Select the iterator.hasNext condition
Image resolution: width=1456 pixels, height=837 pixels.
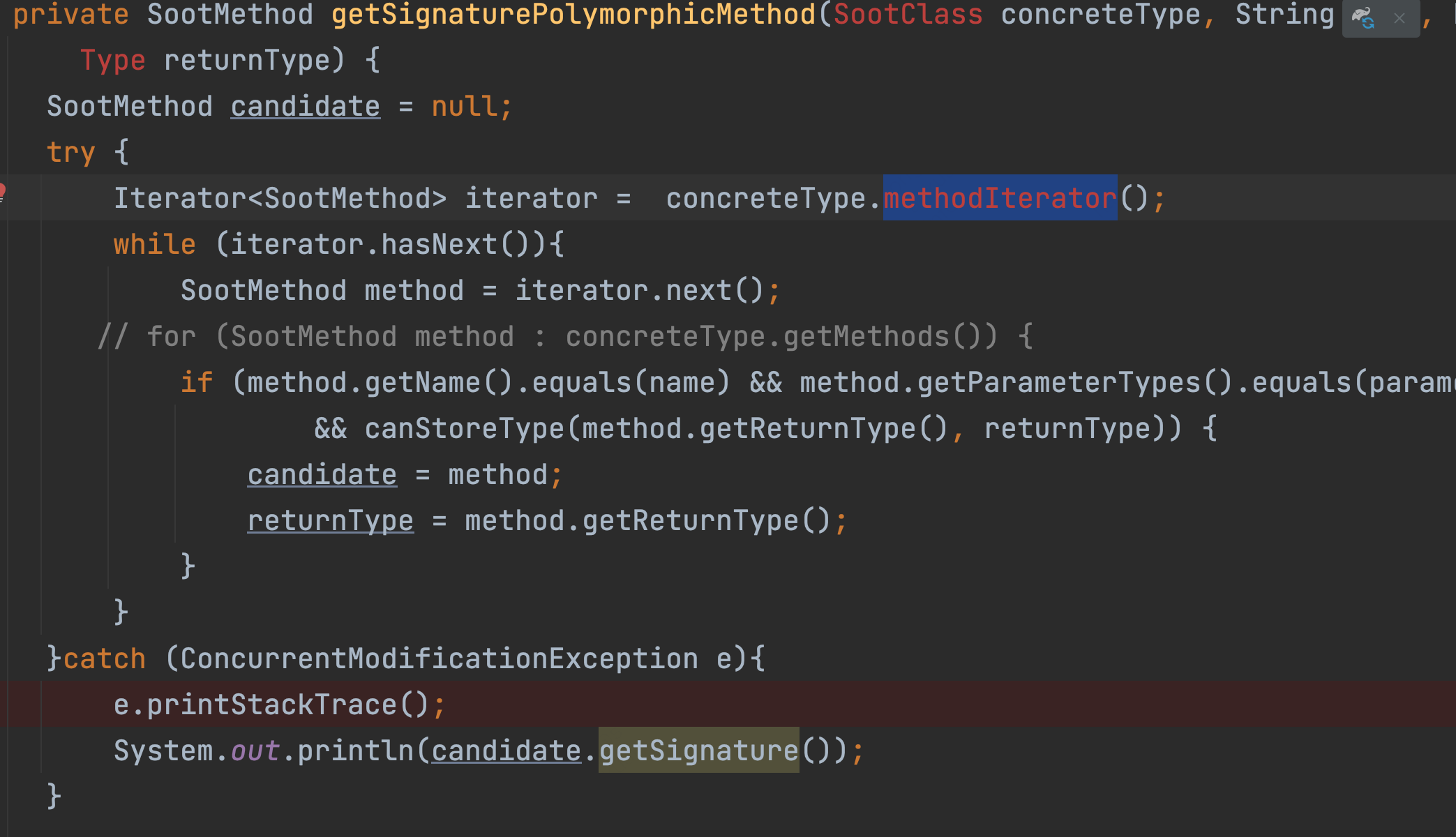[x=391, y=243]
